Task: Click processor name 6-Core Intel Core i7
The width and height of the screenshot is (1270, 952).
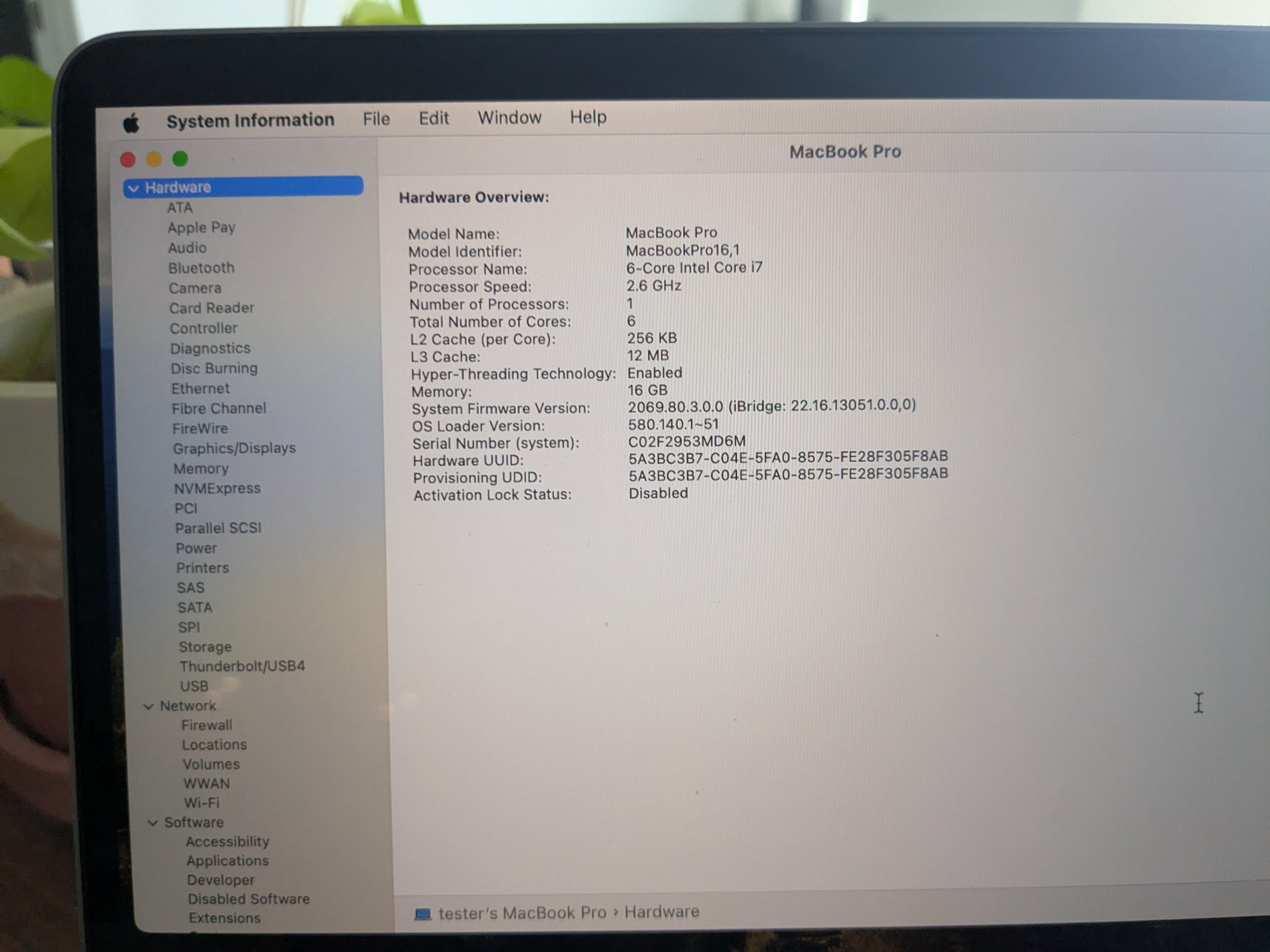Action: (x=694, y=268)
